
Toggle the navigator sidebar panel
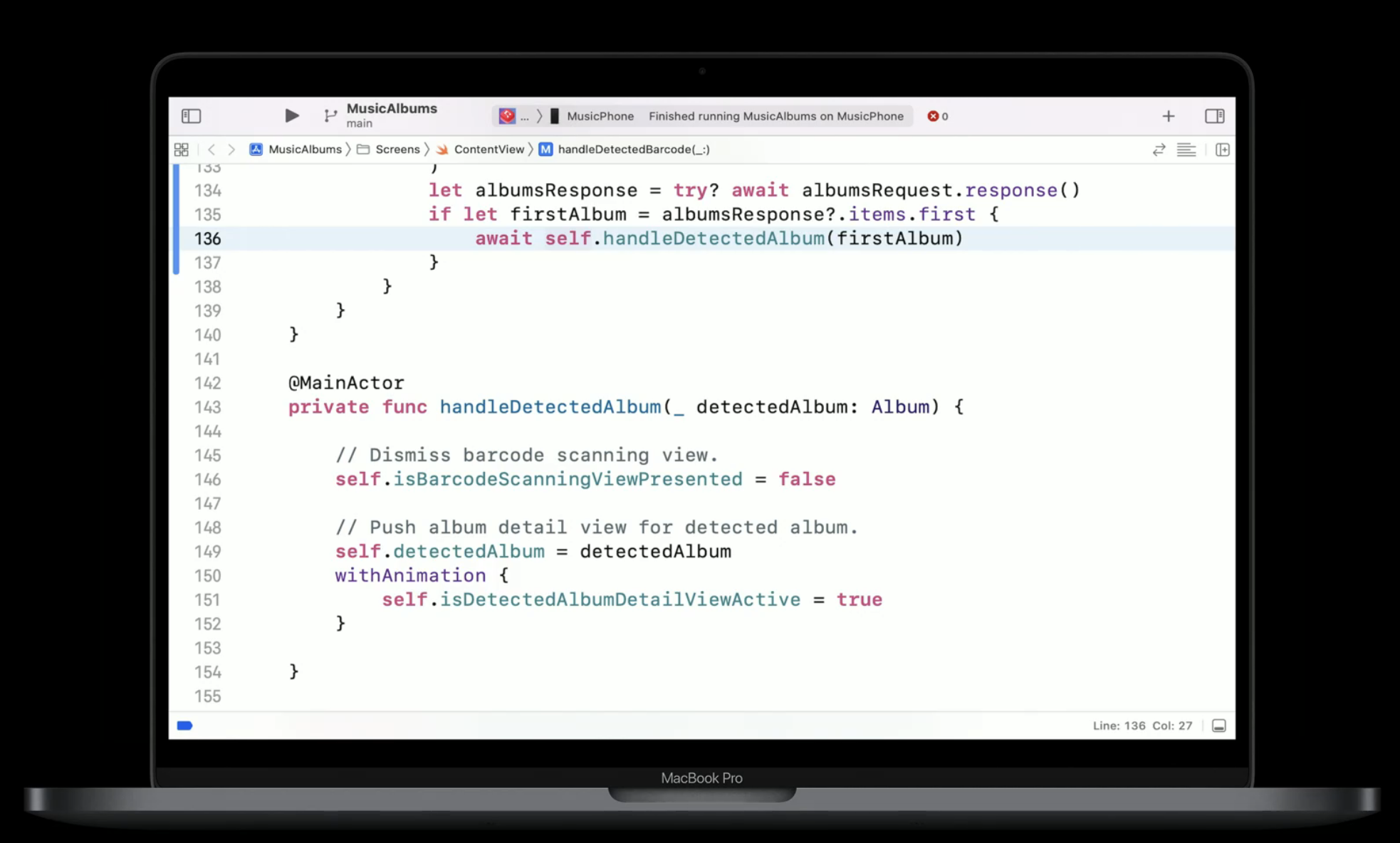(191, 116)
